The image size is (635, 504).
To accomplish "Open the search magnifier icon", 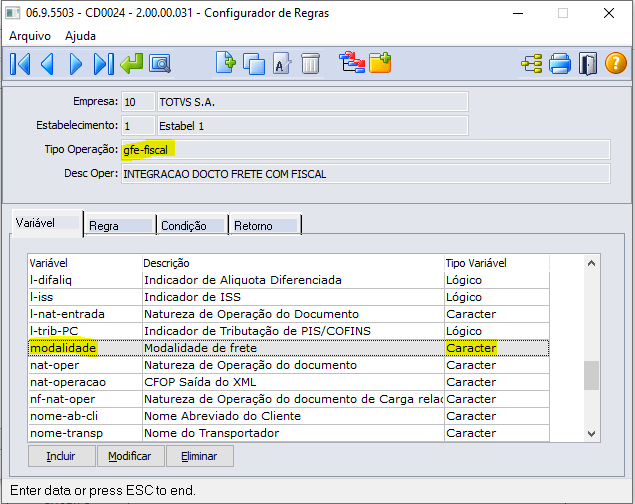I will click(160, 64).
